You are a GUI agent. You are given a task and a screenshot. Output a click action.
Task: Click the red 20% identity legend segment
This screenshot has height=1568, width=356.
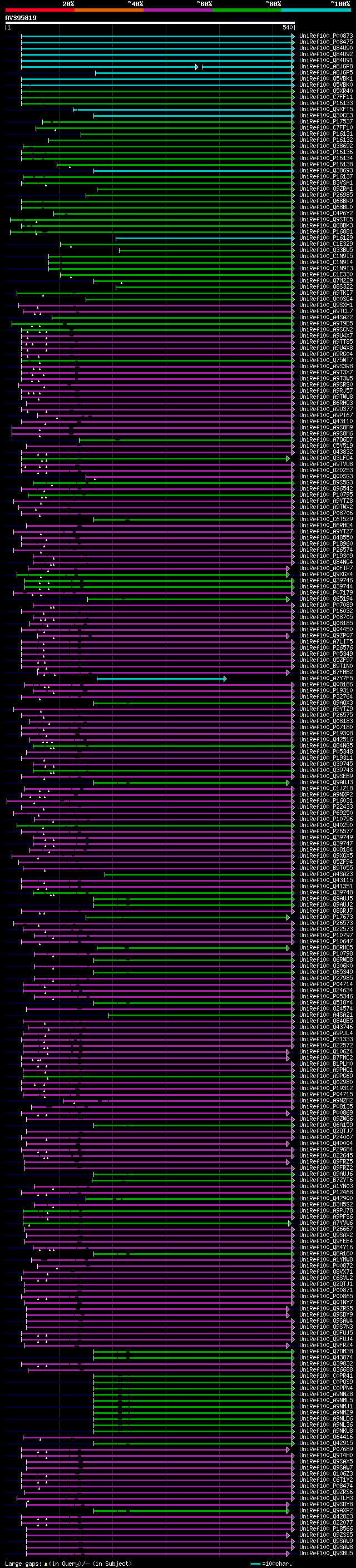point(39,10)
